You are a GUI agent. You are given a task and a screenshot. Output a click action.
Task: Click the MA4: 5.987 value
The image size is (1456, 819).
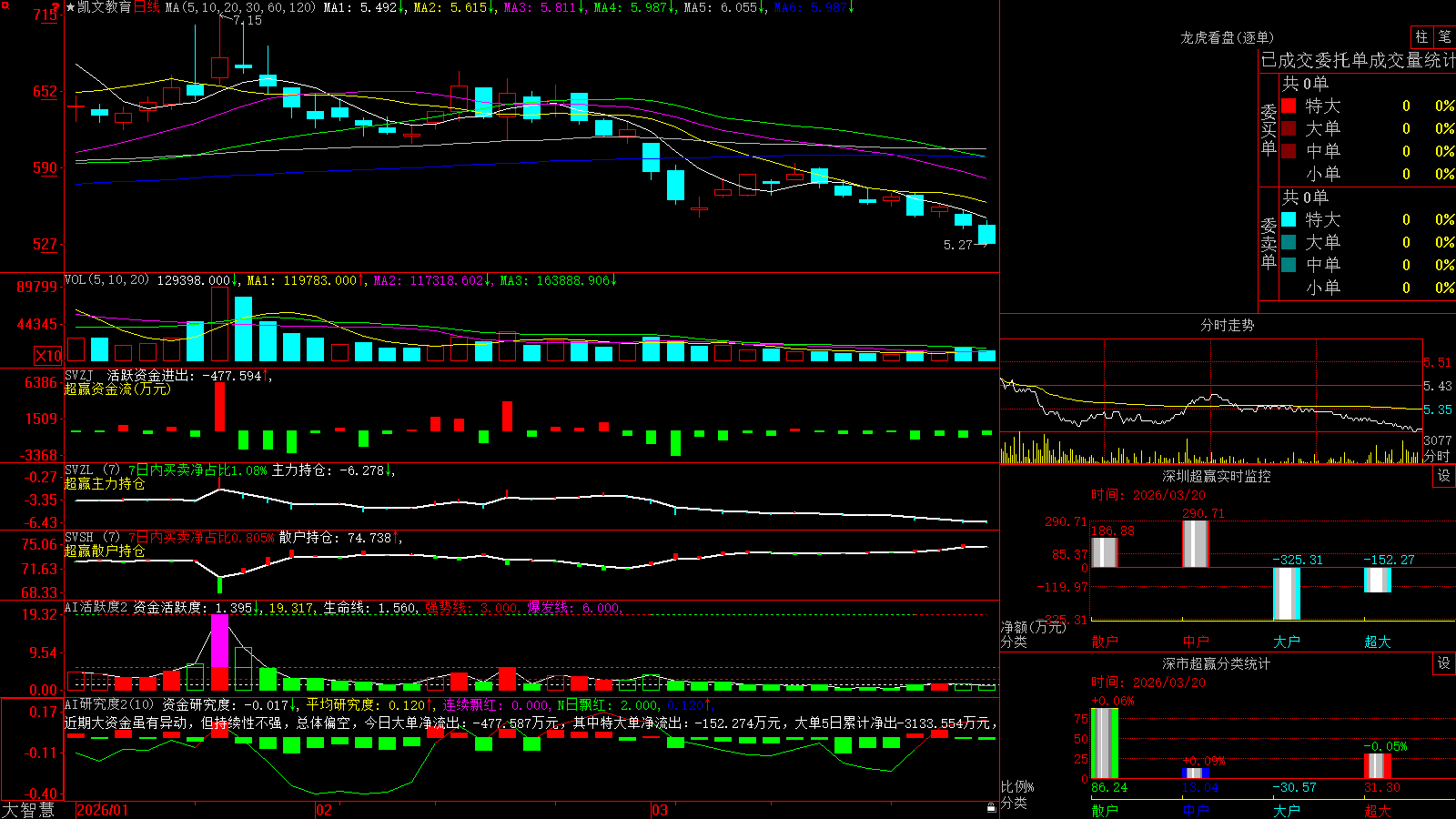point(634,7)
